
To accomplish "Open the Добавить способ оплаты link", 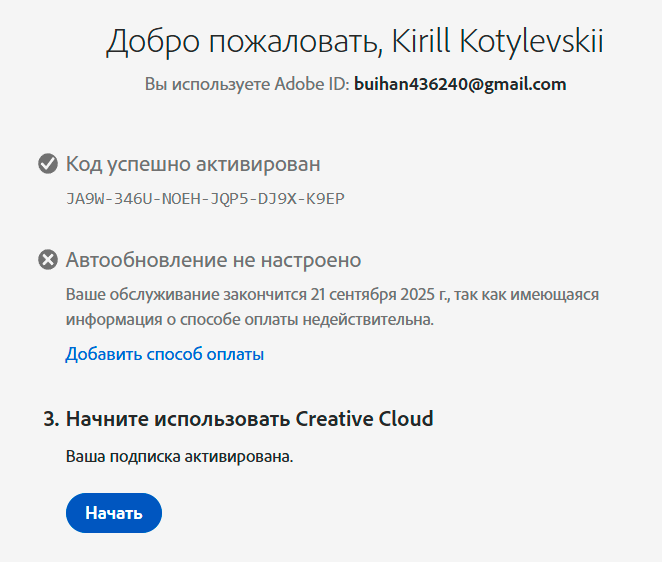I will tap(165, 354).
